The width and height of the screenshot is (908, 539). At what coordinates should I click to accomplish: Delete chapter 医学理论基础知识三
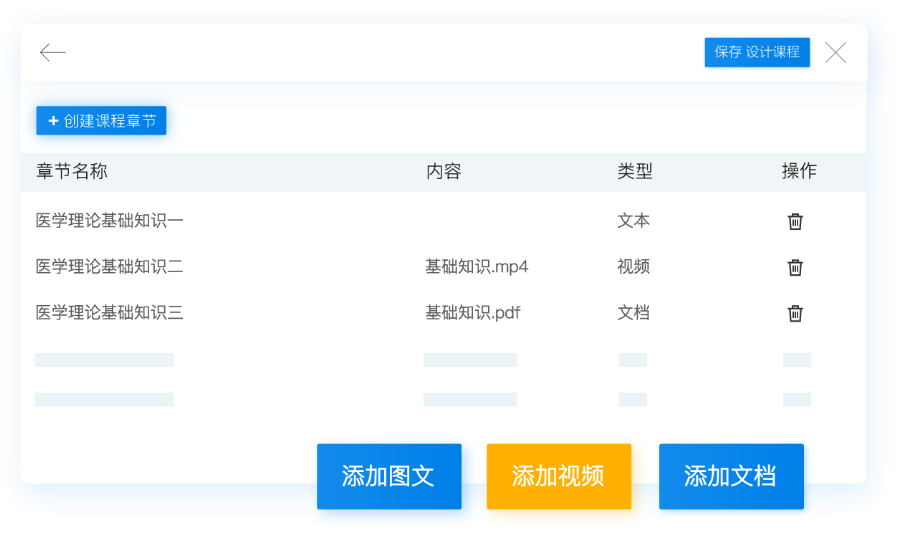[795, 313]
